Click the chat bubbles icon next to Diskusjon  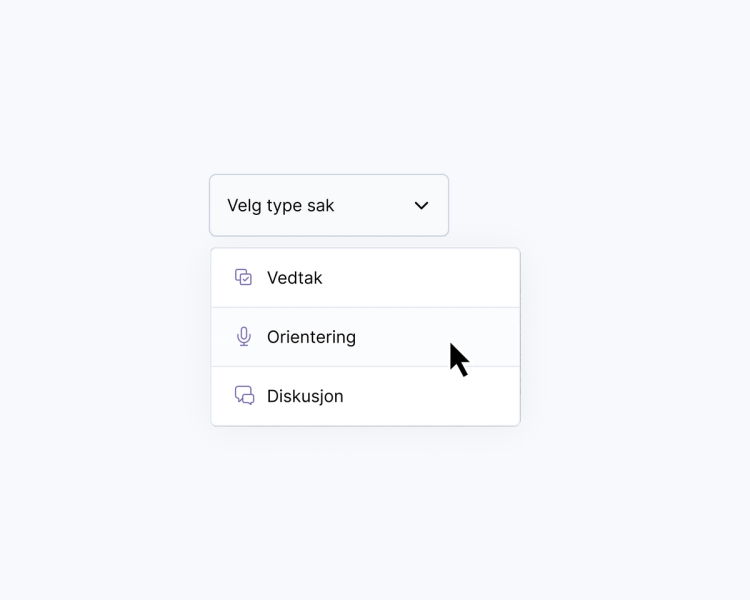click(x=244, y=396)
